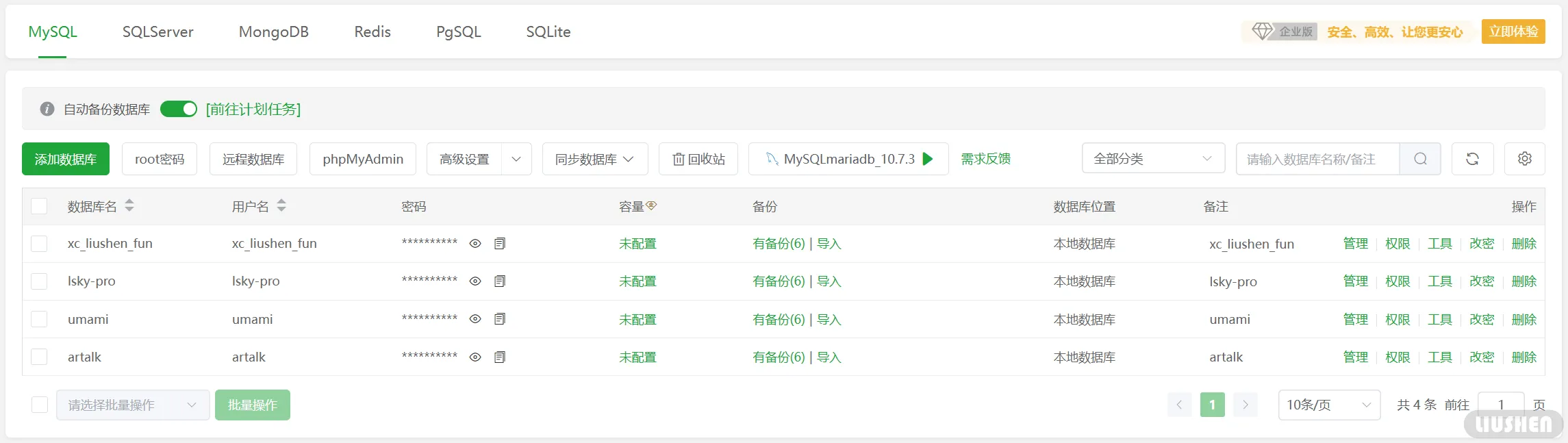Switch to the Redis tab
This screenshot has height=443, width=1568.
372,32
